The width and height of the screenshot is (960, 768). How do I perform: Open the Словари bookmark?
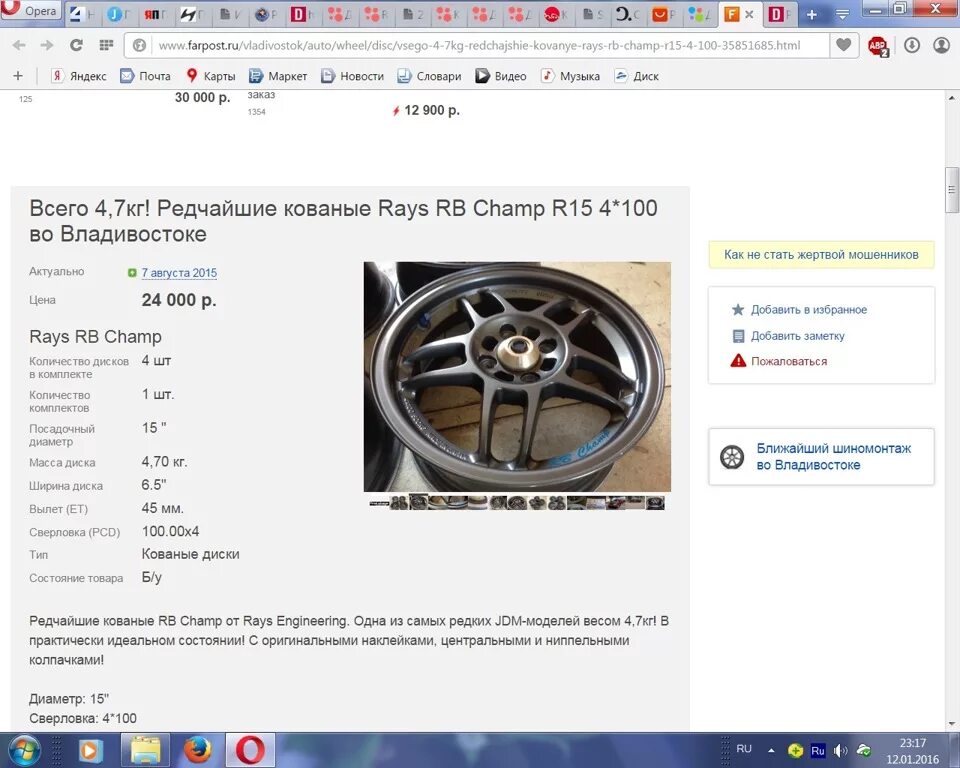(x=429, y=76)
